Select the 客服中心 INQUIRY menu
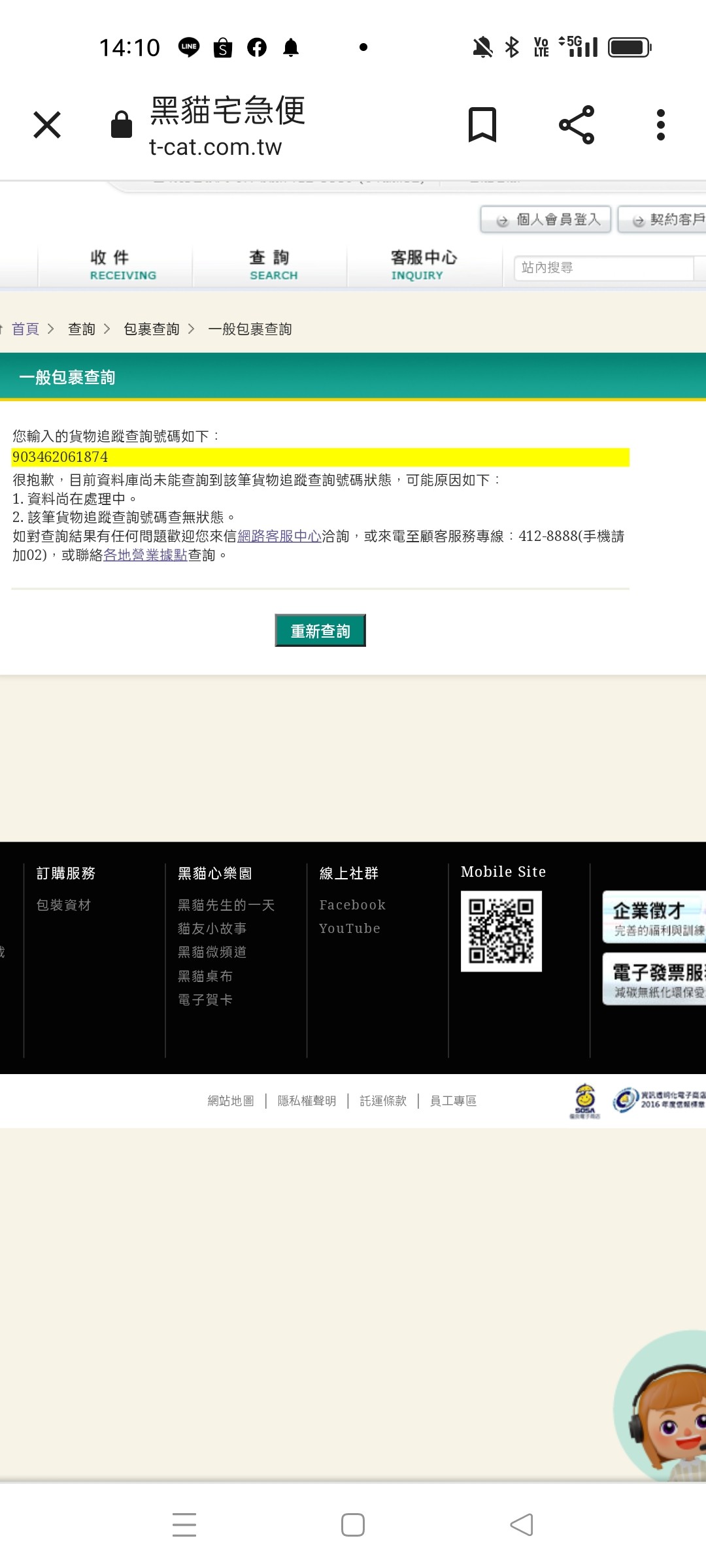This screenshot has width=706, height=1568. pyautogui.click(x=424, y=265)
